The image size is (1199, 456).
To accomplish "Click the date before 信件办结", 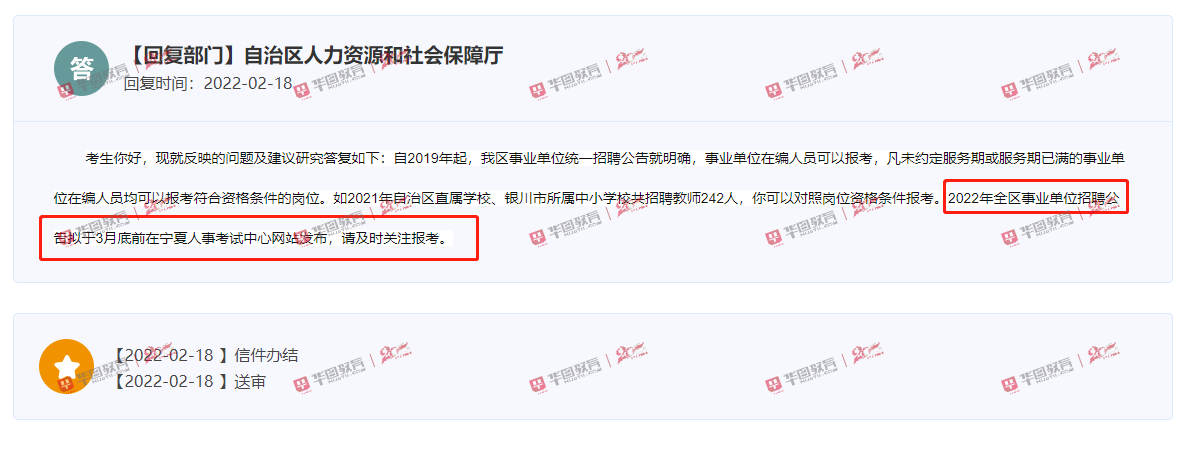I will pos(171,355).
